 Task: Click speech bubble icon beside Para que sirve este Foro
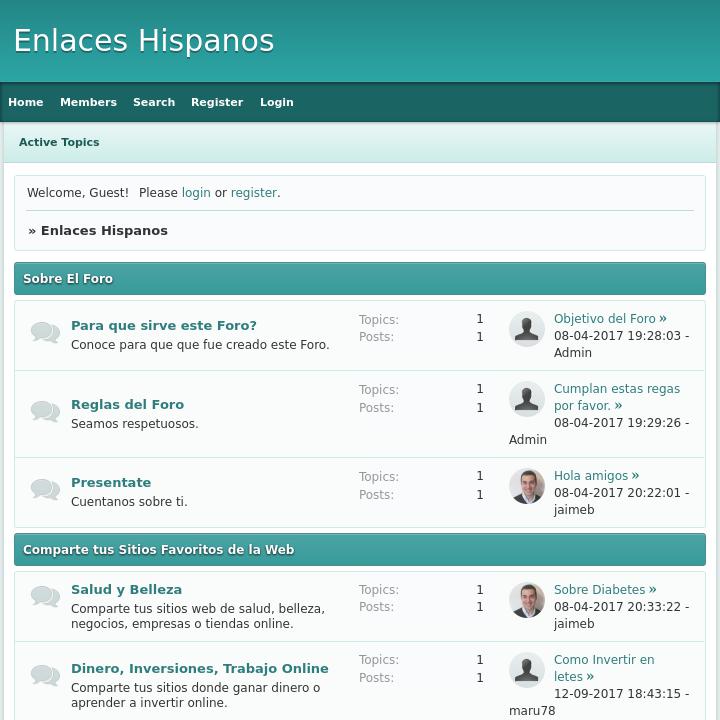click(x=45, y=333)
